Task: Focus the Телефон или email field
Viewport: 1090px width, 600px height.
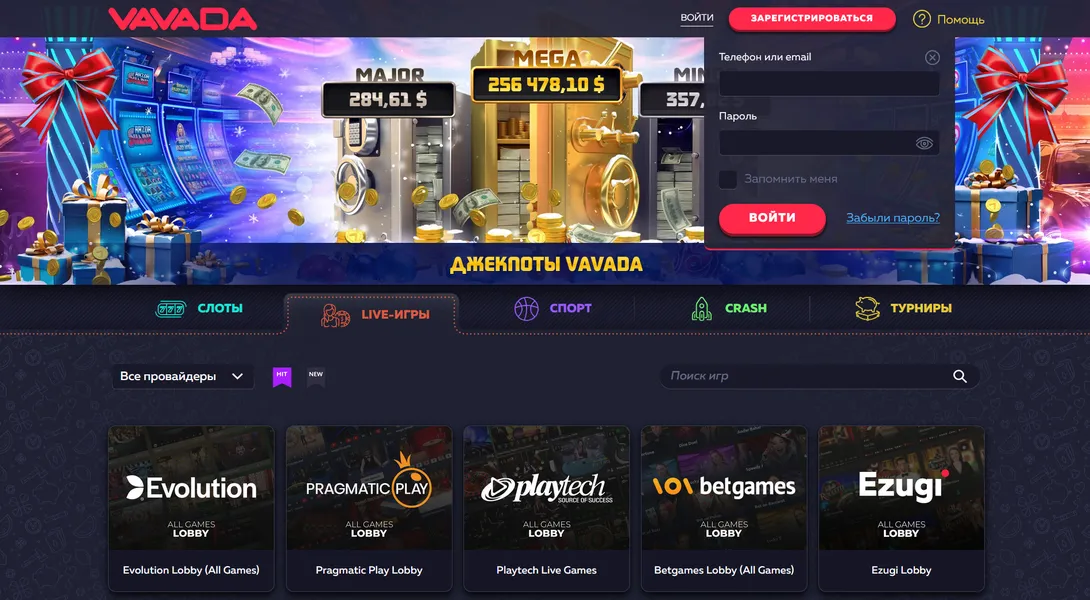Action: tap(829, 83)
